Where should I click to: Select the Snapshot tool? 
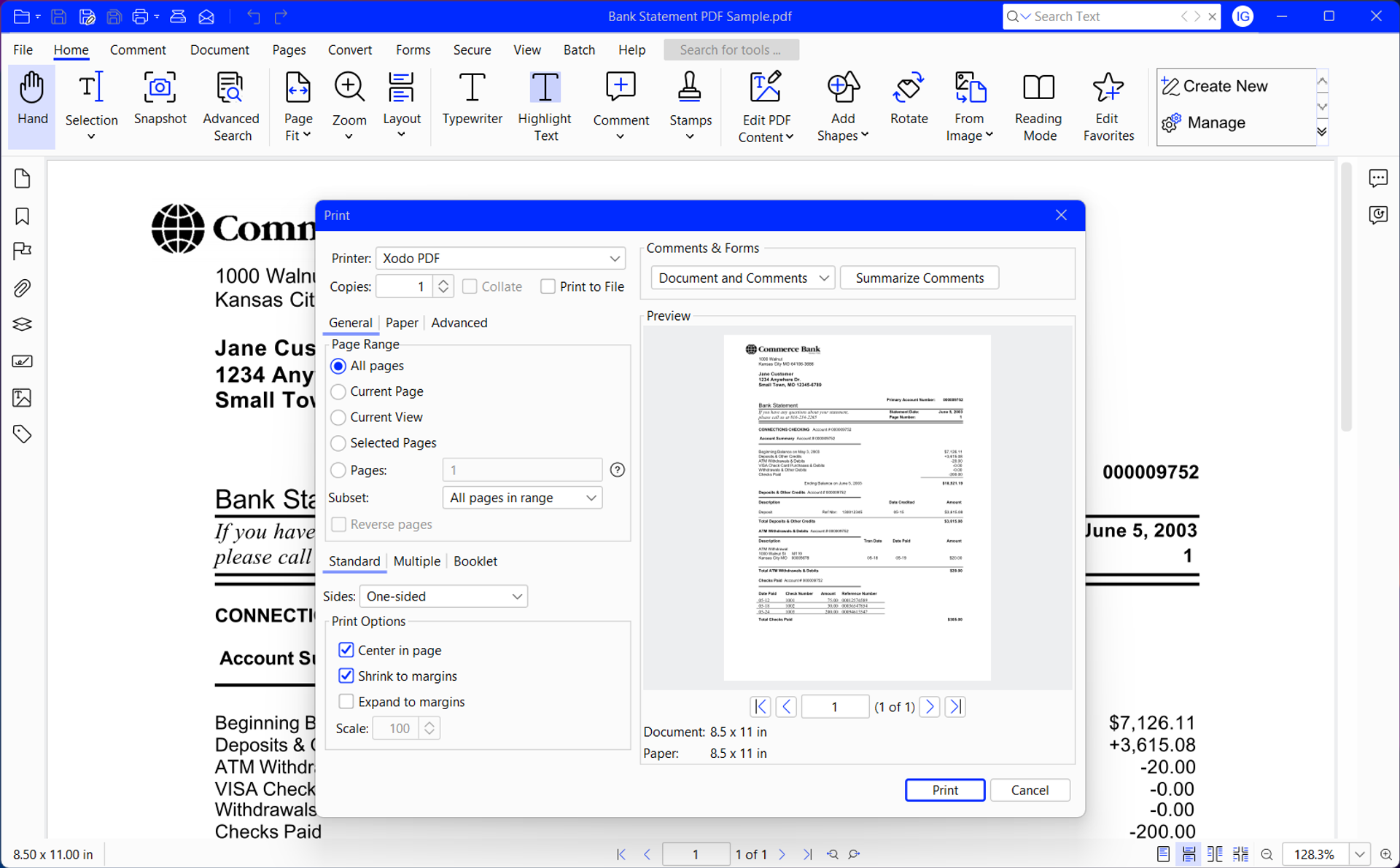click(x=160, y=100)
